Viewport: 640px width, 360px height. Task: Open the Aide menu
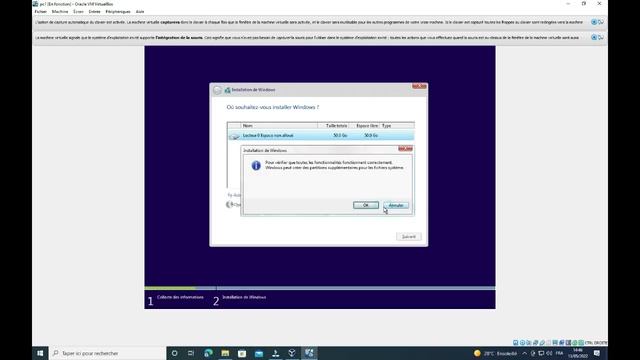click(x=140, y=11)
